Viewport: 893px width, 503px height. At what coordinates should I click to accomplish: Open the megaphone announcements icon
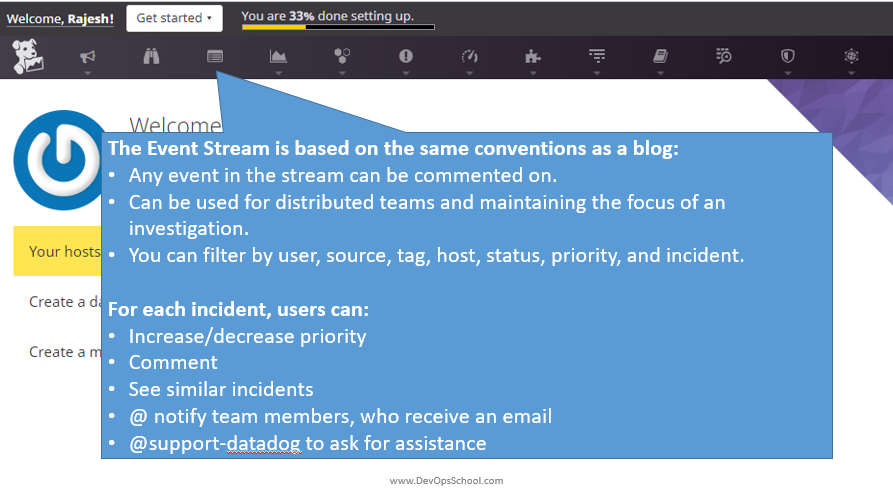click(88, 57)
